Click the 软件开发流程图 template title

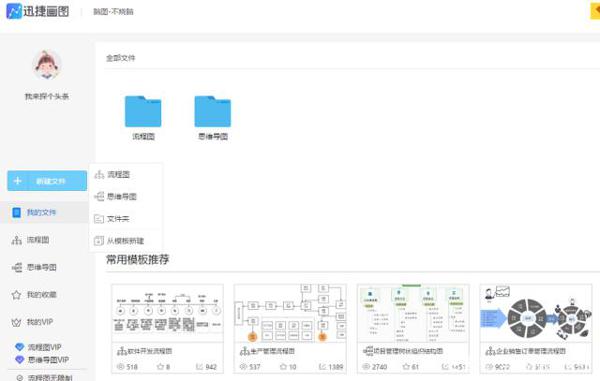150,351
